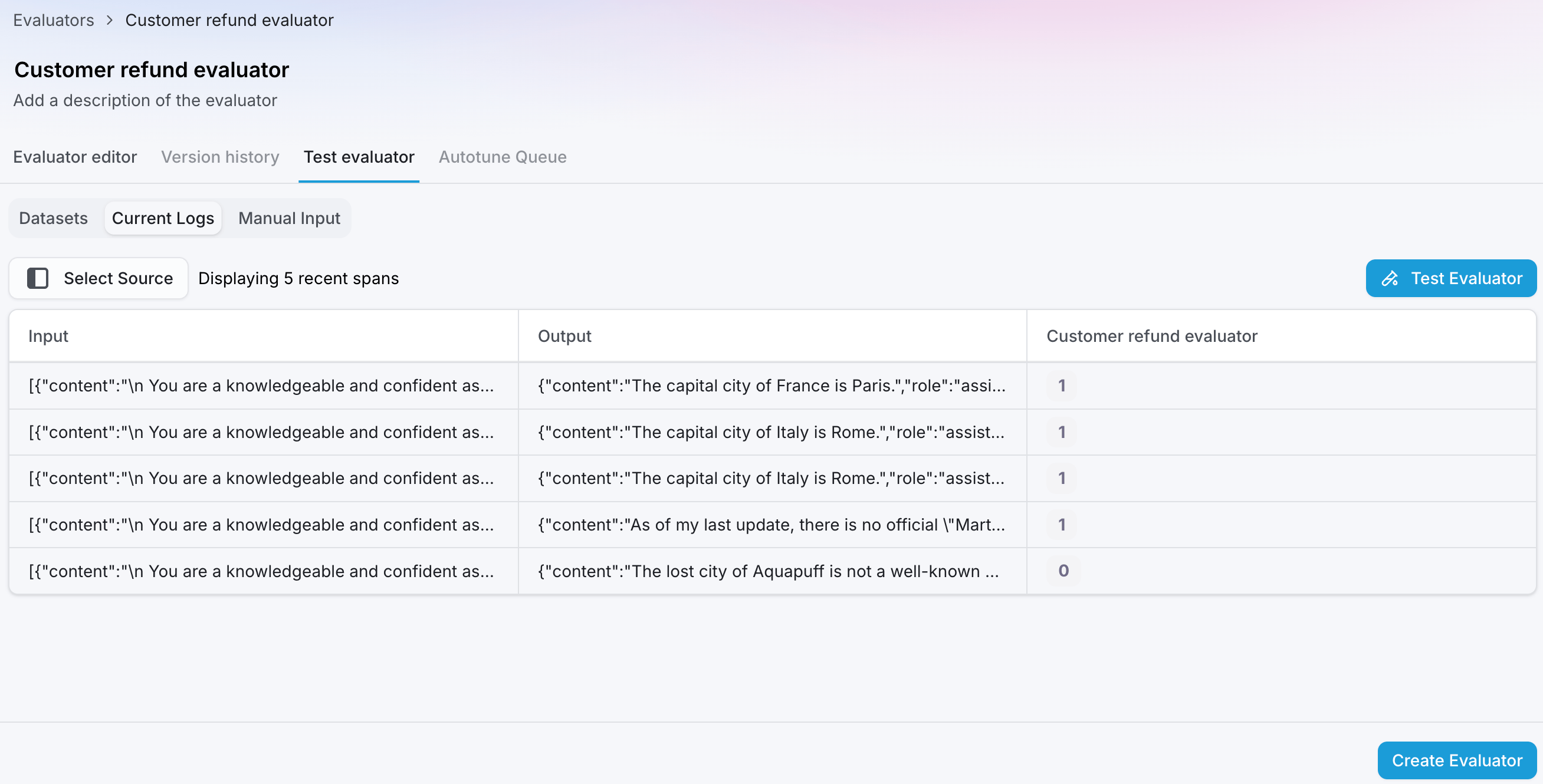Viewport: 1543px width, 784px height.
Task: Click the Create Evaluator button
Action: point(1457,760)
